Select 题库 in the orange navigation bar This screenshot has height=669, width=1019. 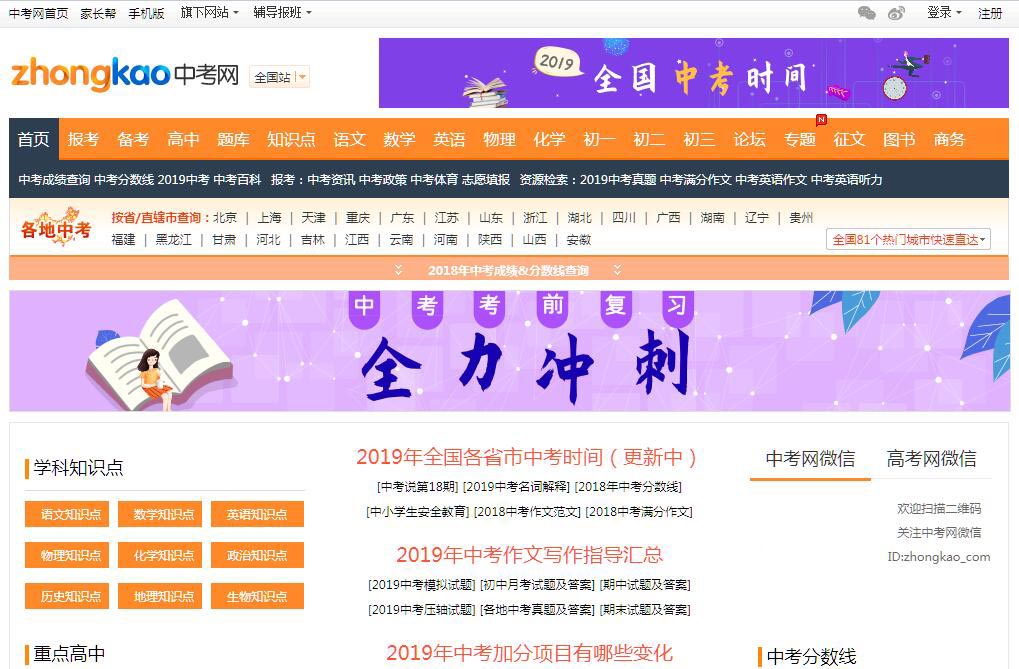[x=233, y=140]
